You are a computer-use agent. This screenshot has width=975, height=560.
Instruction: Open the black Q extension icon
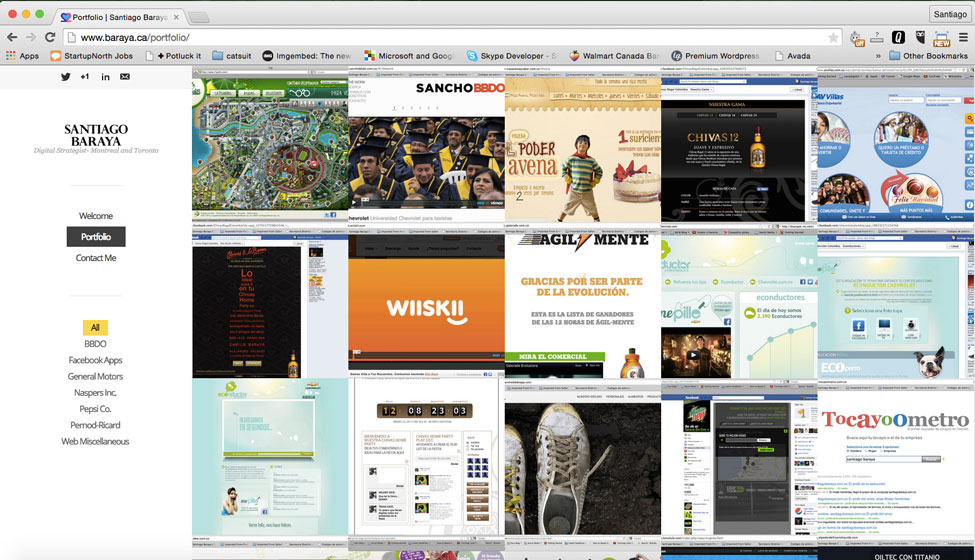pos(899,37)
